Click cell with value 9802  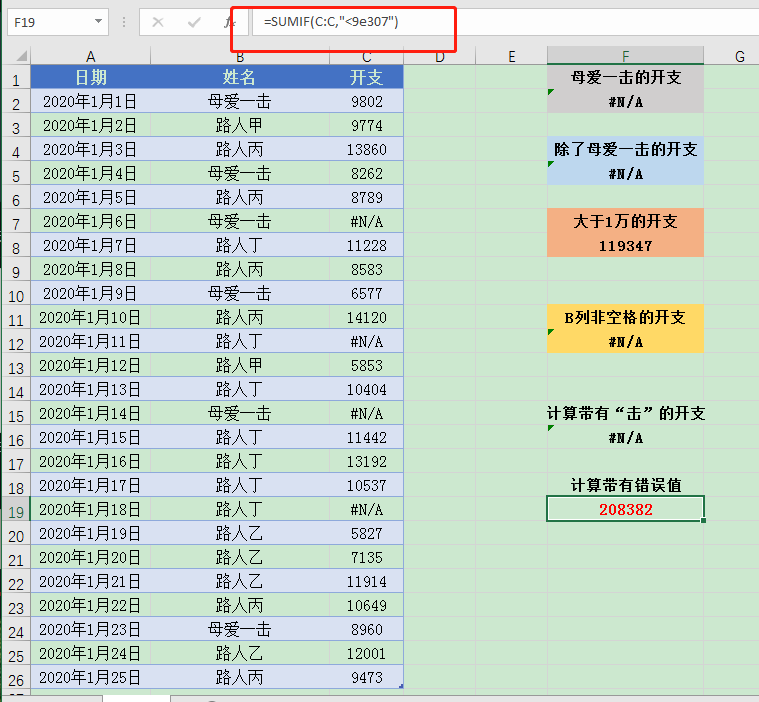[x=366, y=101]
